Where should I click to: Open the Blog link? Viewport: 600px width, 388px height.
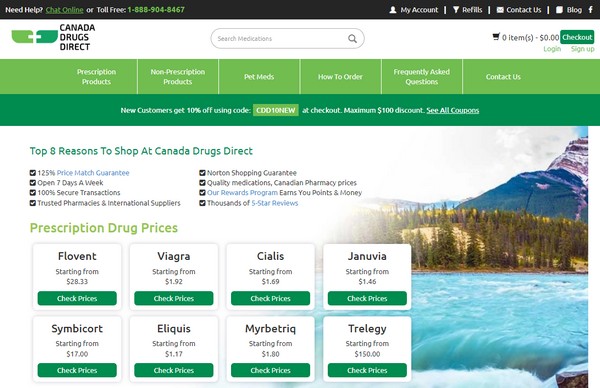(574, 10)
